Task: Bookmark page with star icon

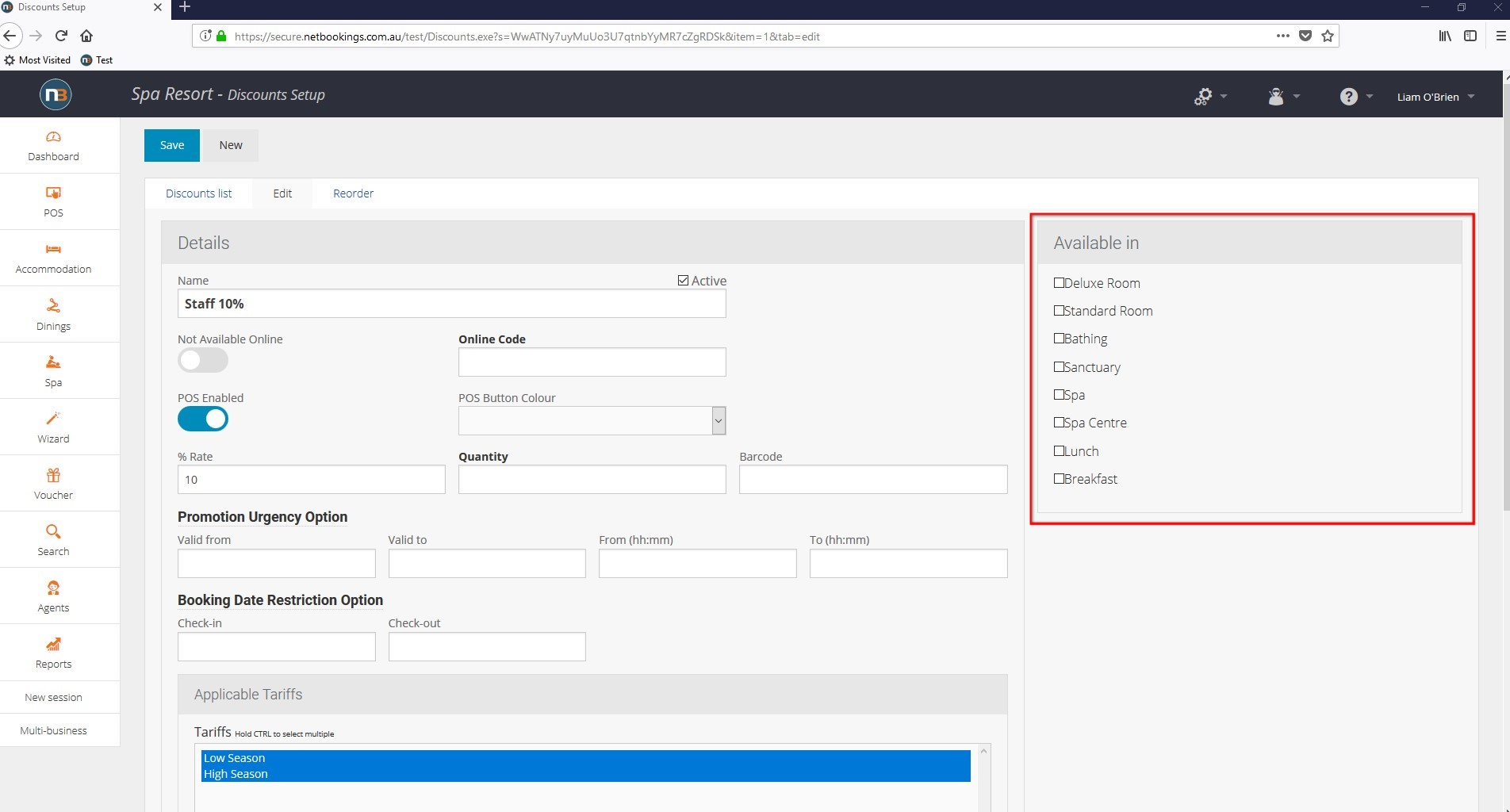Action: coord(1328,36)
